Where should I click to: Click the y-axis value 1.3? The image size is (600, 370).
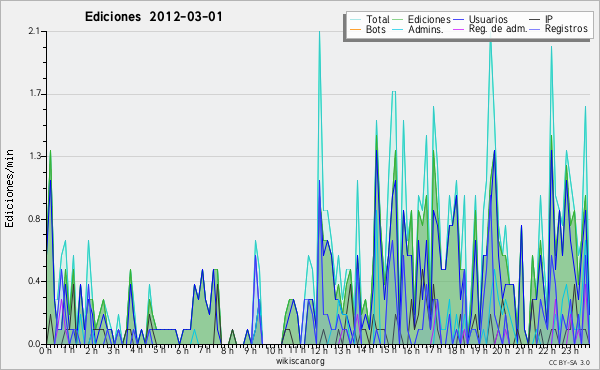pyautogui.click(x=34, y=156)
